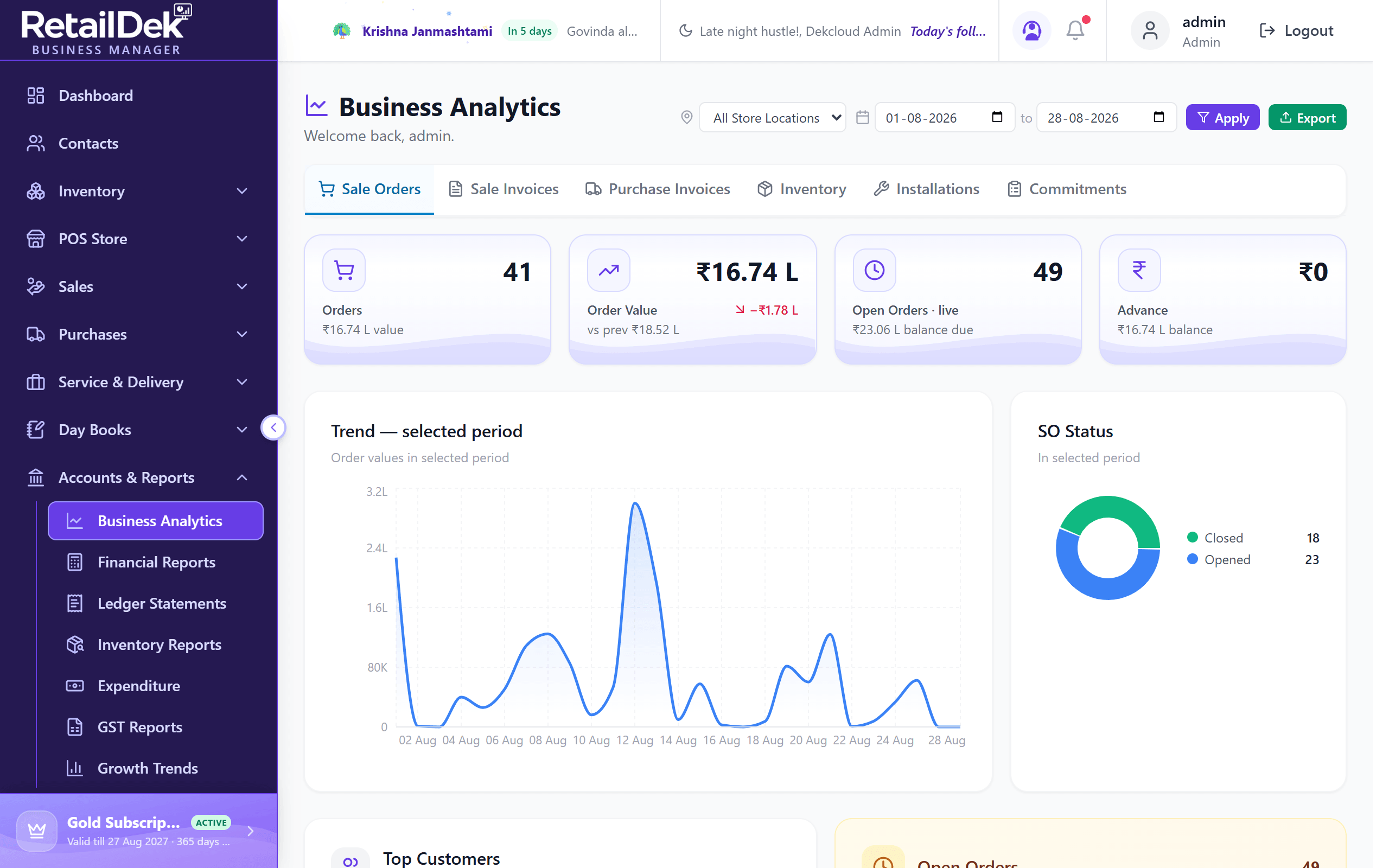Screen dimensions: 1389x868
Task: Open the All Store Locations dropdown
Action: click(772, 117)
